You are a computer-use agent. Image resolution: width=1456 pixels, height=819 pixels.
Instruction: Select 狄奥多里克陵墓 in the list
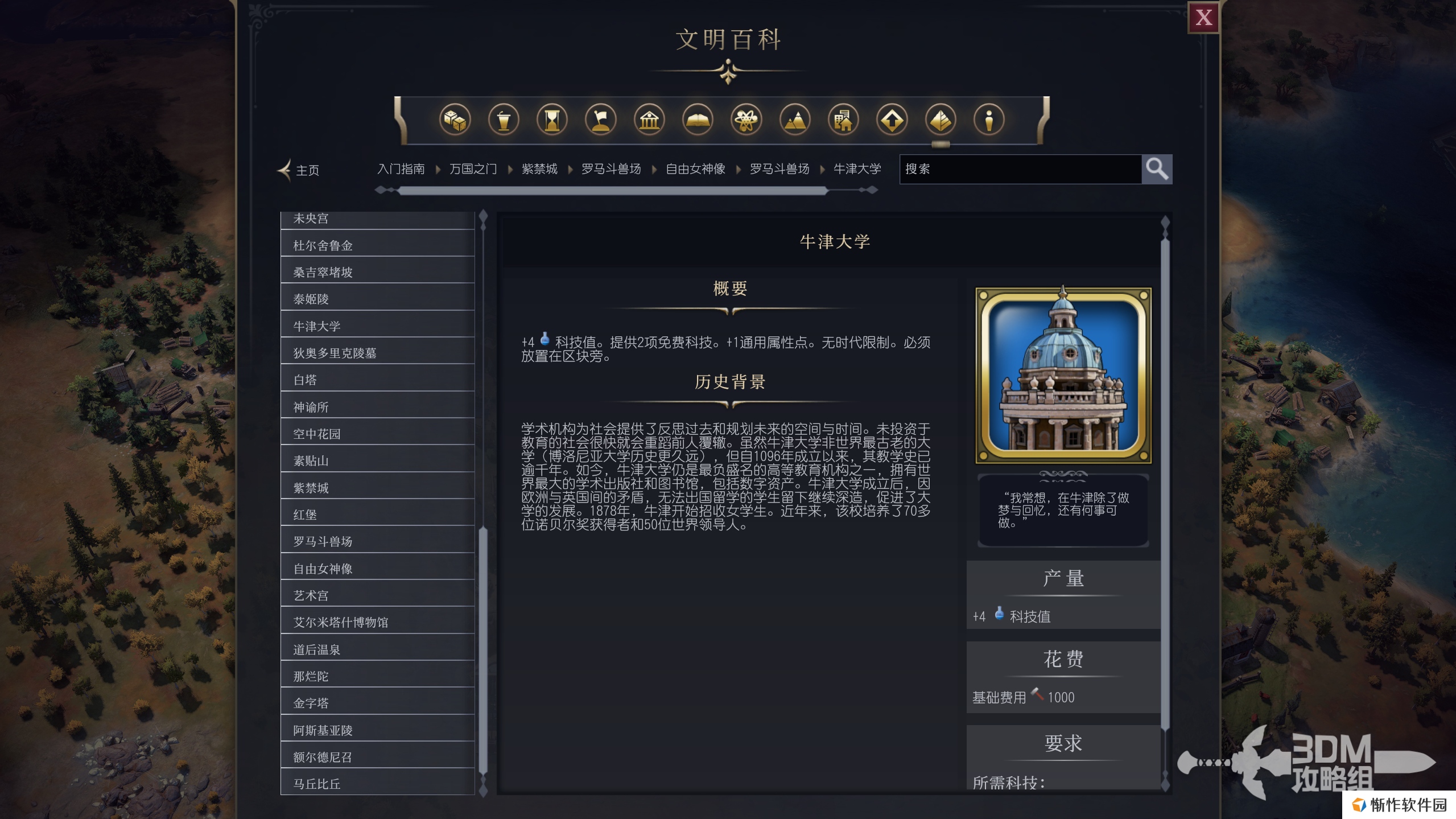pyautogui.click(x=377, y=351)
